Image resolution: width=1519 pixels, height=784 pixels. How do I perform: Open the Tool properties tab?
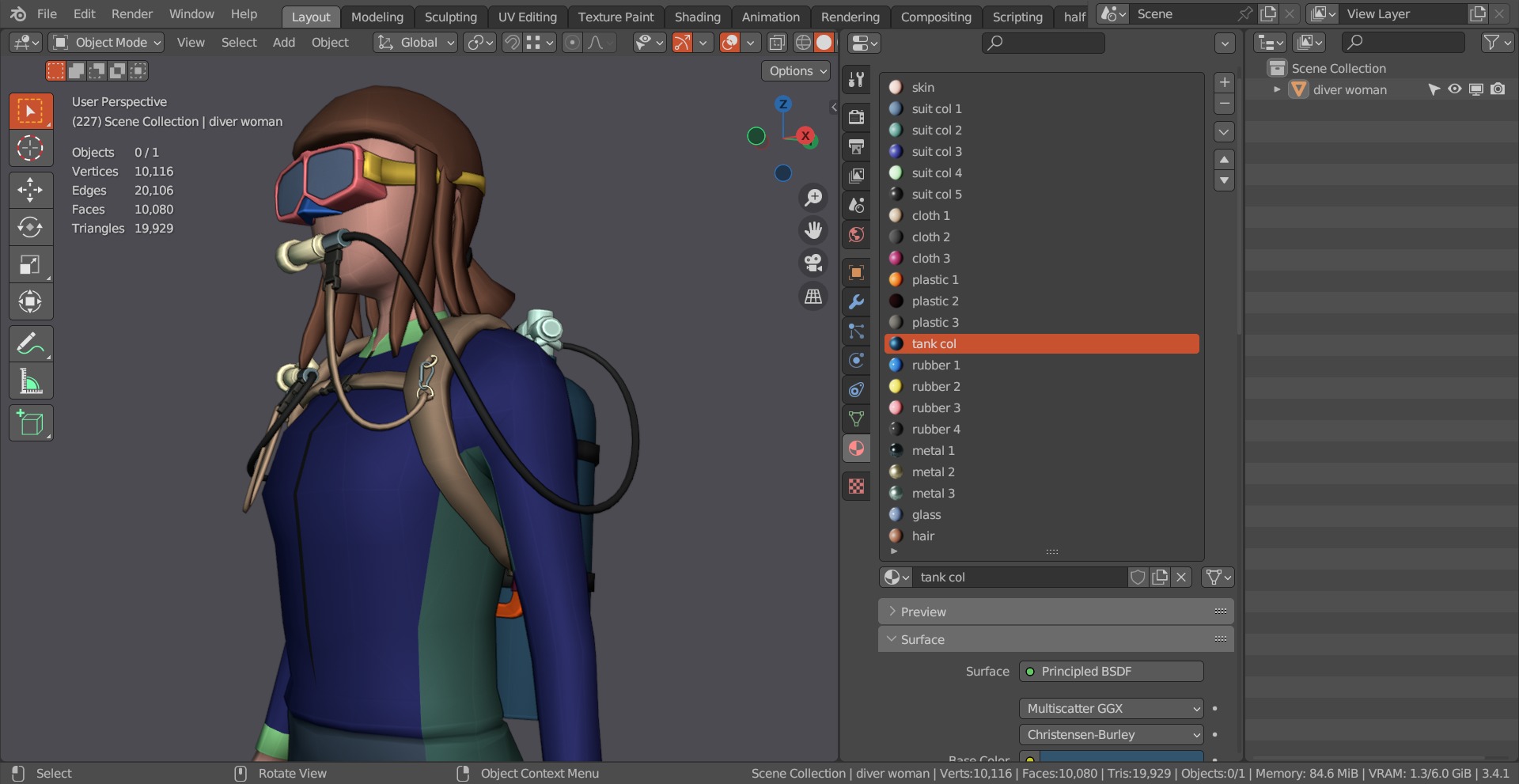pos(856,79)
